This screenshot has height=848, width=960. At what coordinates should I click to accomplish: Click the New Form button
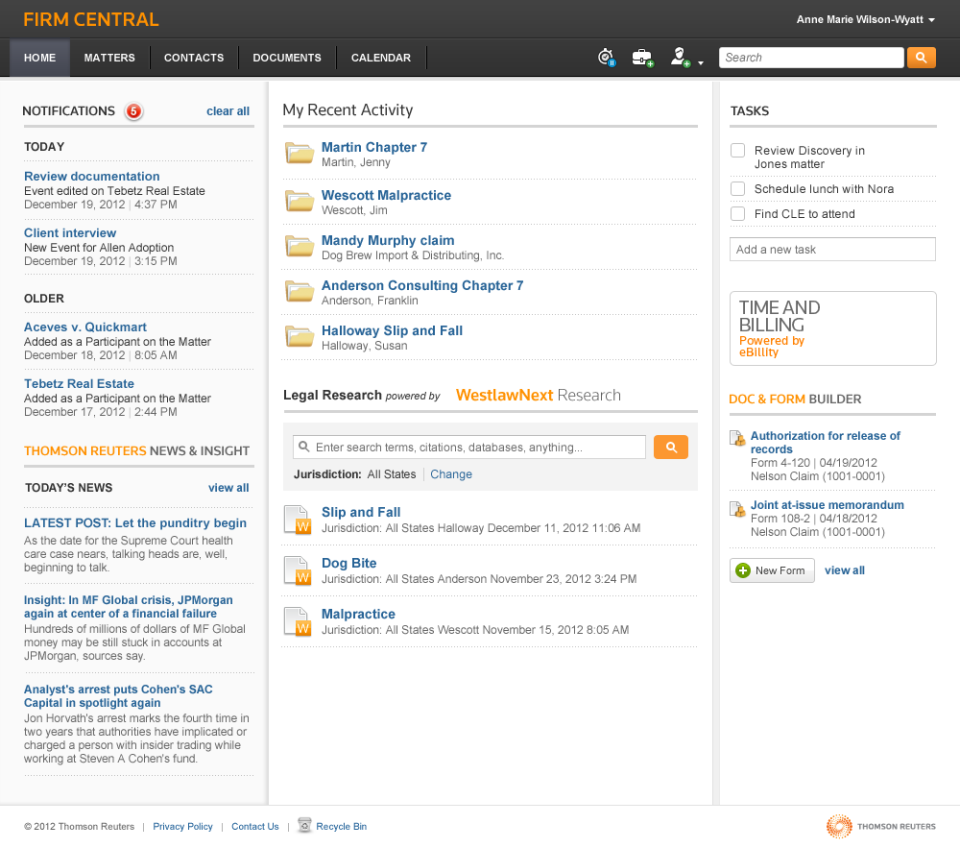coord(771,571)
